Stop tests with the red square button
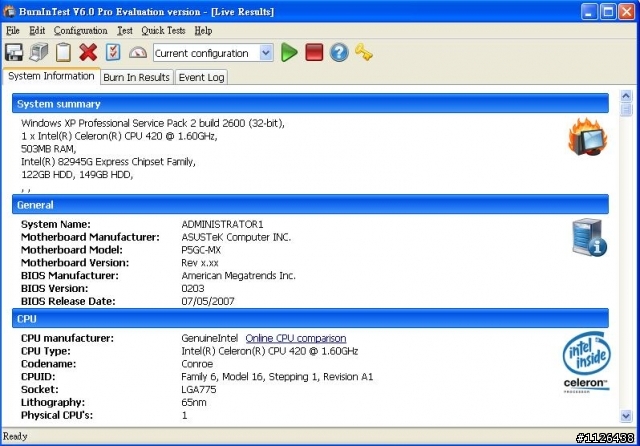640x446 pixels. click(x=314, y=53)
